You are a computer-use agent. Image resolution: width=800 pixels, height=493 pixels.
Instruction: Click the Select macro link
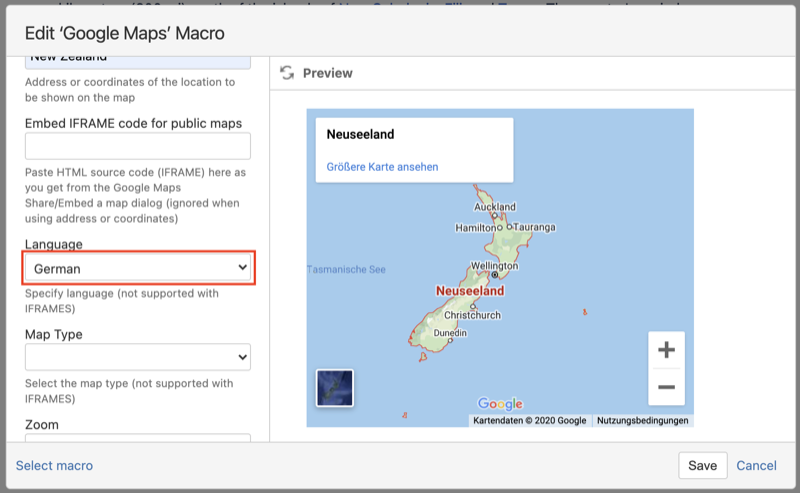(54, 465)
